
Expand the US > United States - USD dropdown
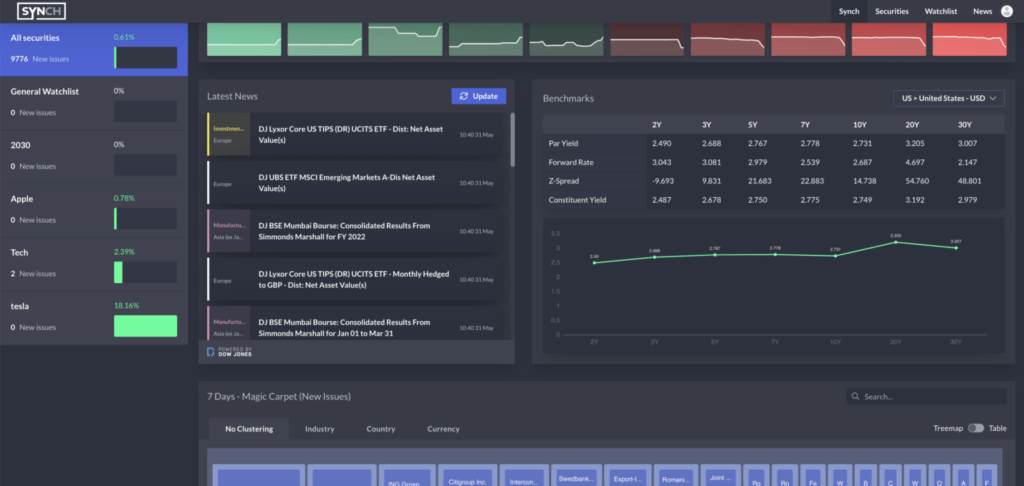pyautogui.click(x=948, y=98)
